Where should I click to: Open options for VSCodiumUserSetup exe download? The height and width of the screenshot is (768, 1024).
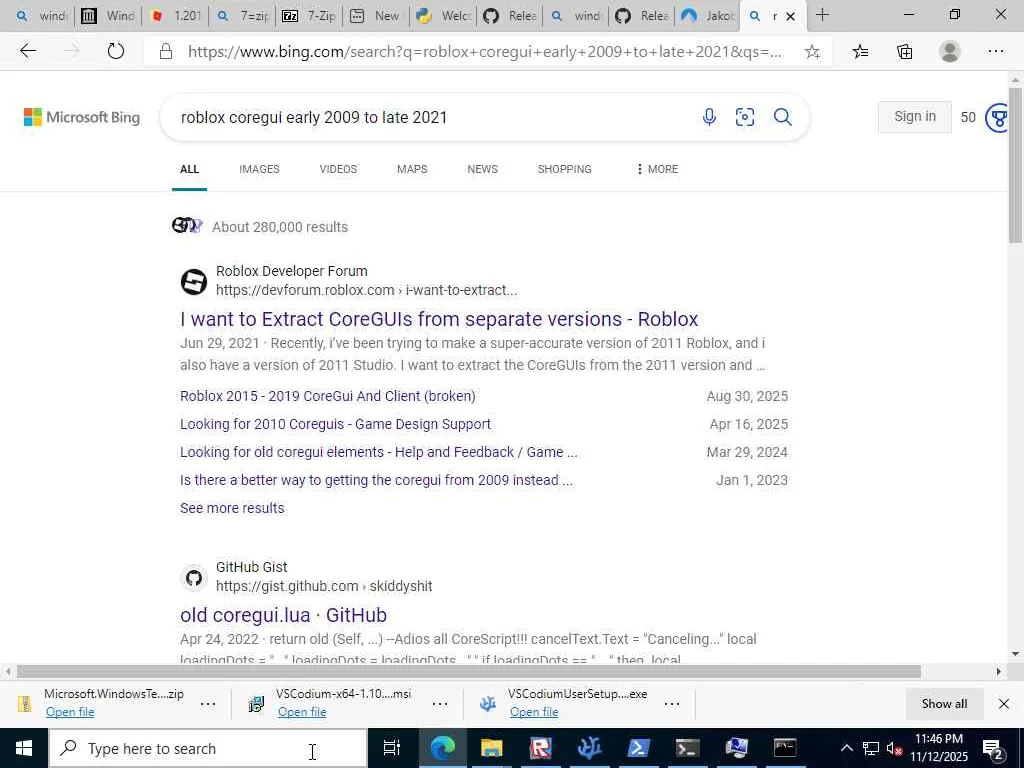coord(671,704)
